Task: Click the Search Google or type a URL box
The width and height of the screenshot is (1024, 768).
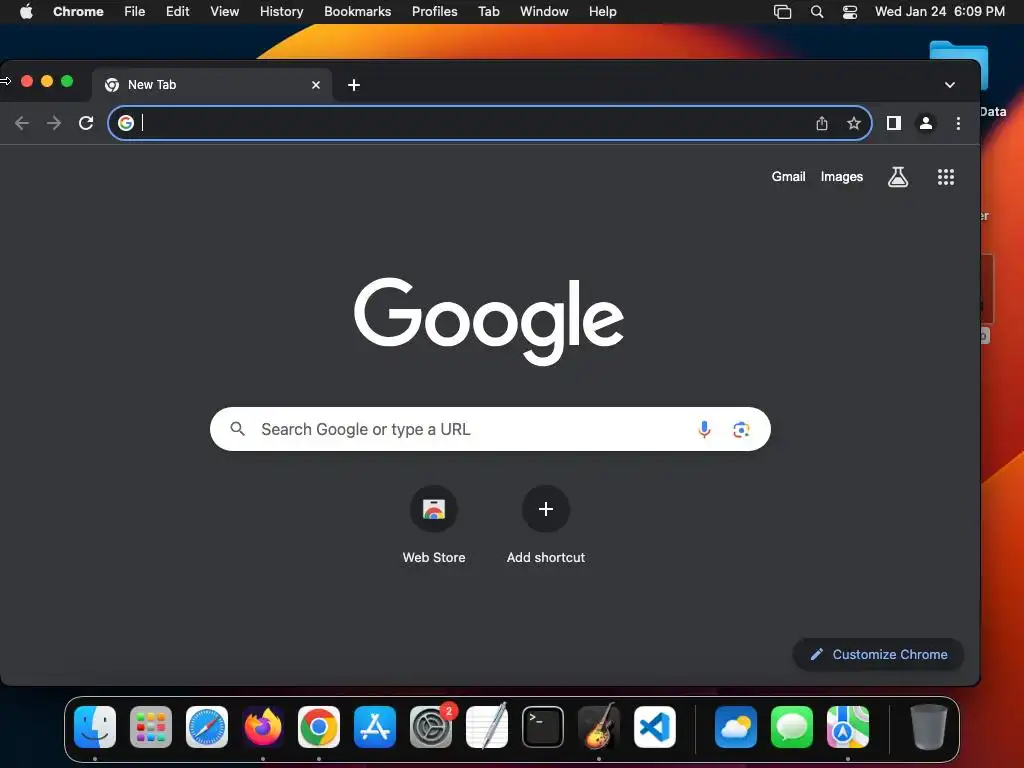Action: tap(490, 429)
